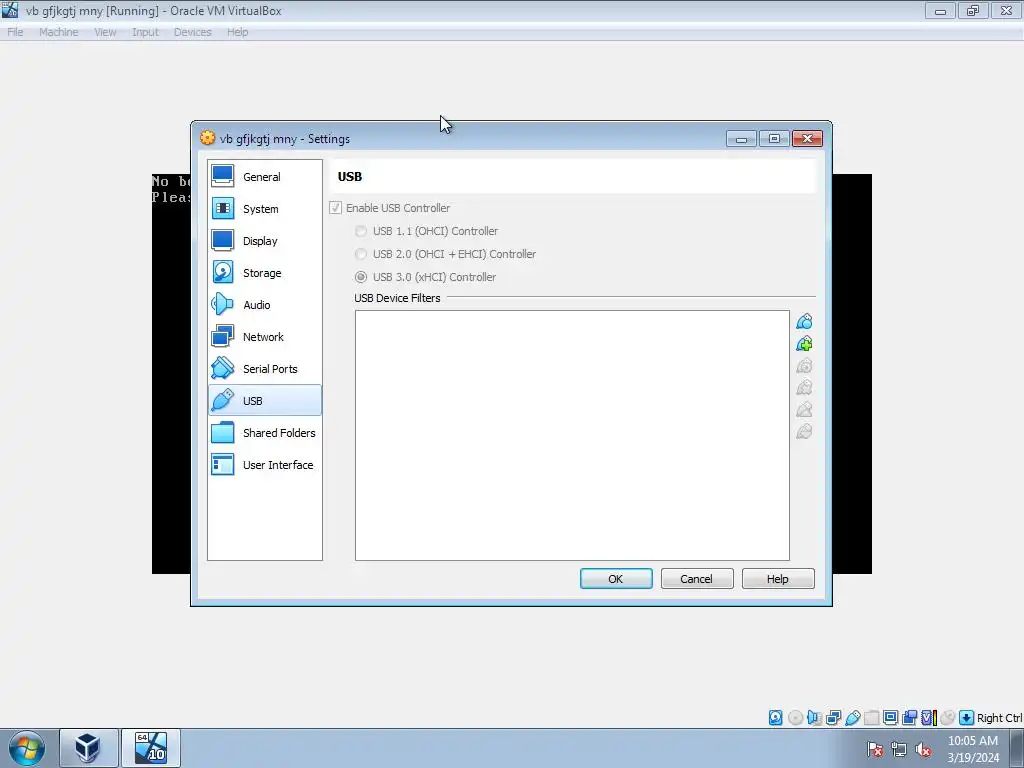Open the Windows Start menu

tap(27, 748)
